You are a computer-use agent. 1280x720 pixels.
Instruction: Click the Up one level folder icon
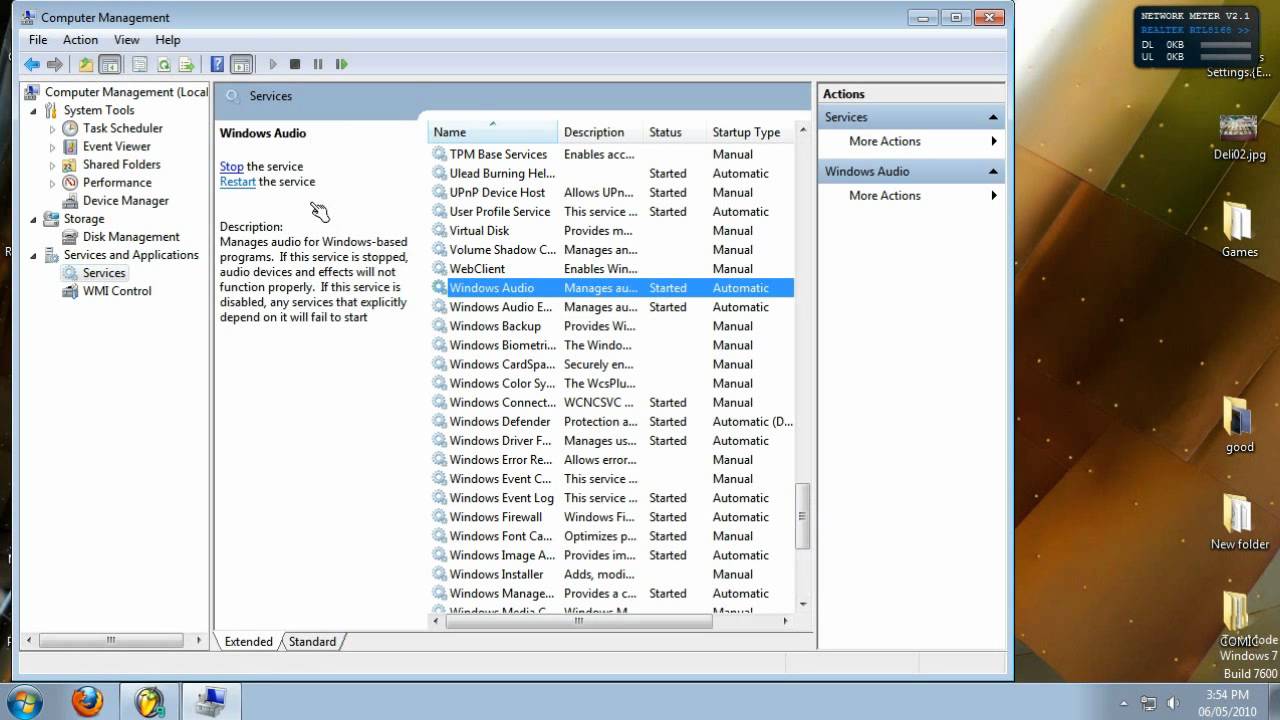pos(86,64)
